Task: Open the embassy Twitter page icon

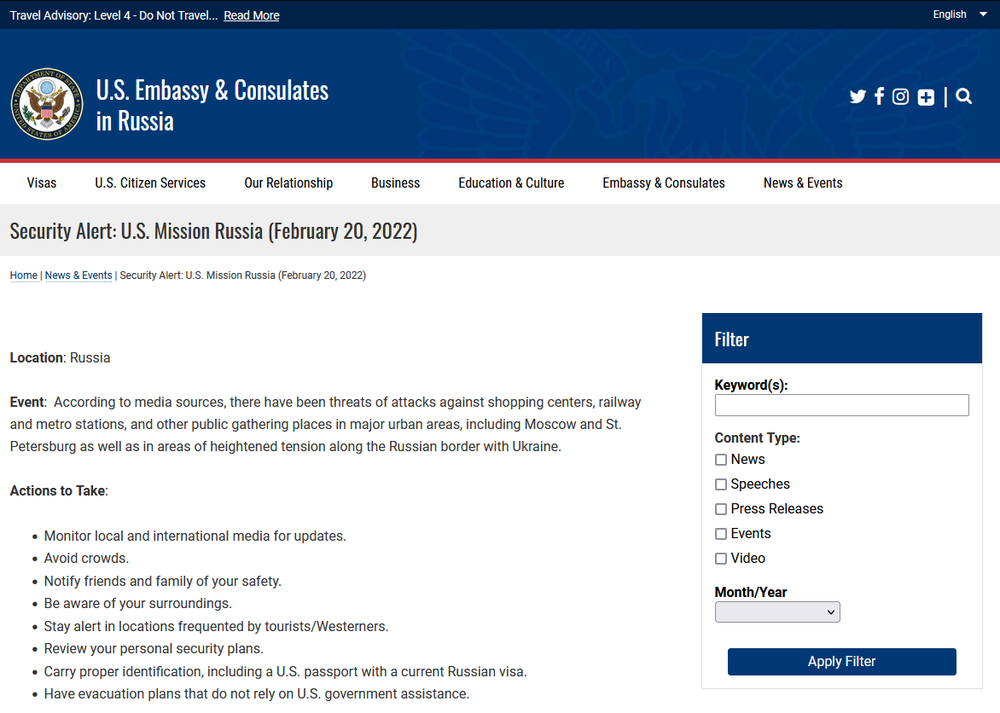Action: [x=857, y=97]
